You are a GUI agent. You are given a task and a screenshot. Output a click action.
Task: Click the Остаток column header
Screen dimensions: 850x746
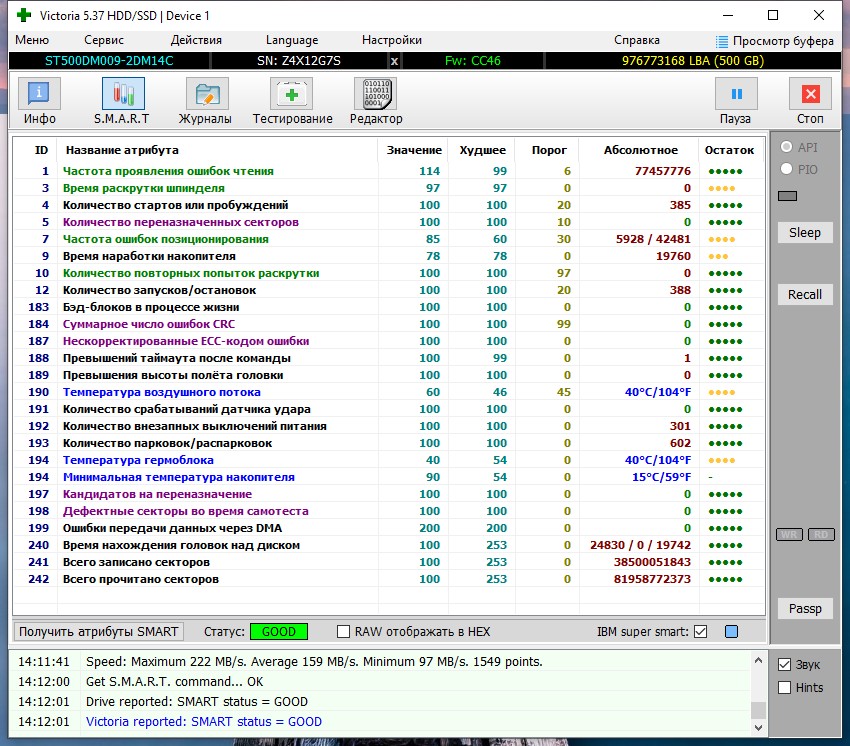click(x=730, y=150)
